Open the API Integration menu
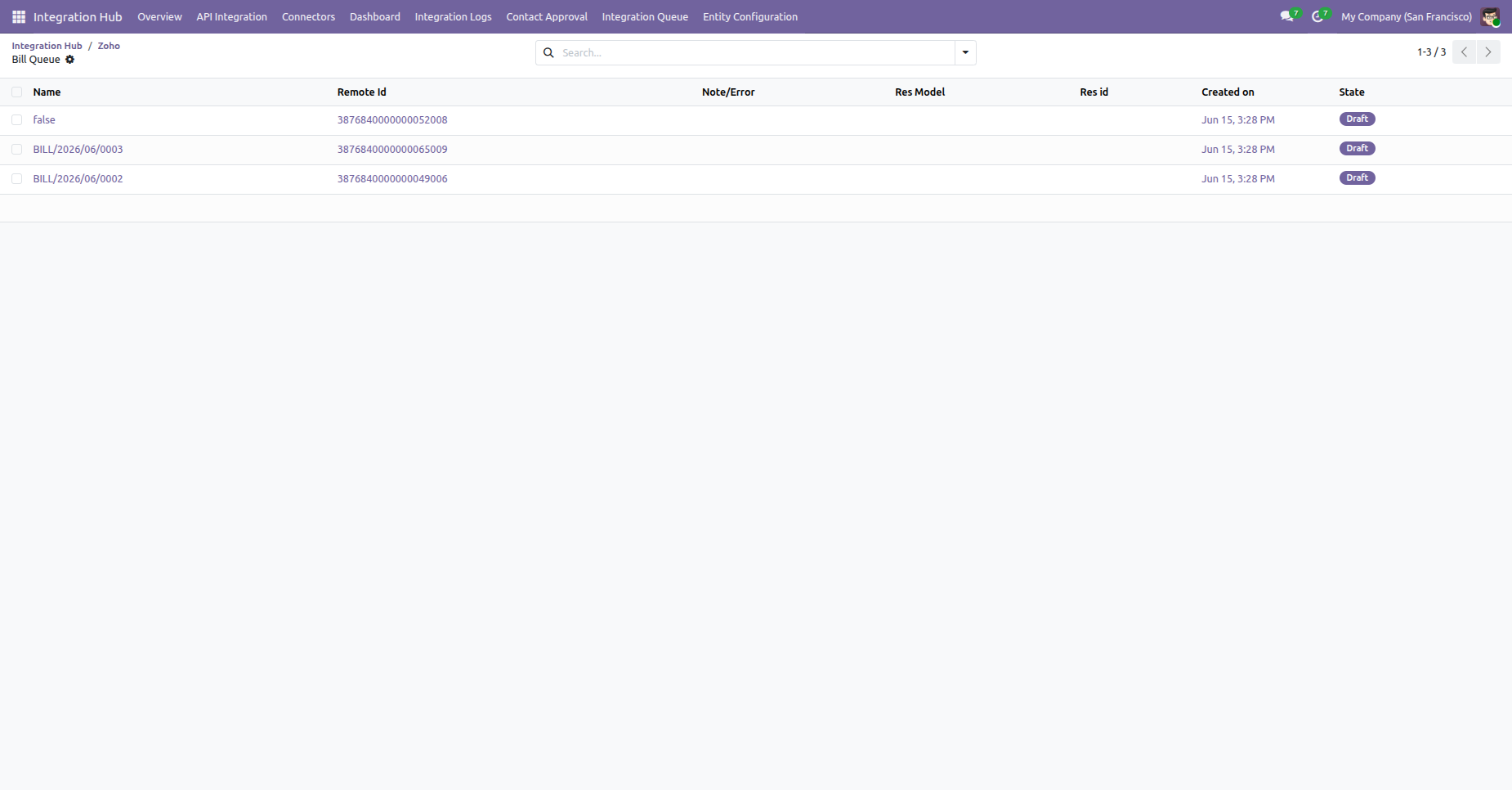The height and width of the screenshot is (790, 1512). click(x=231, y=16)
